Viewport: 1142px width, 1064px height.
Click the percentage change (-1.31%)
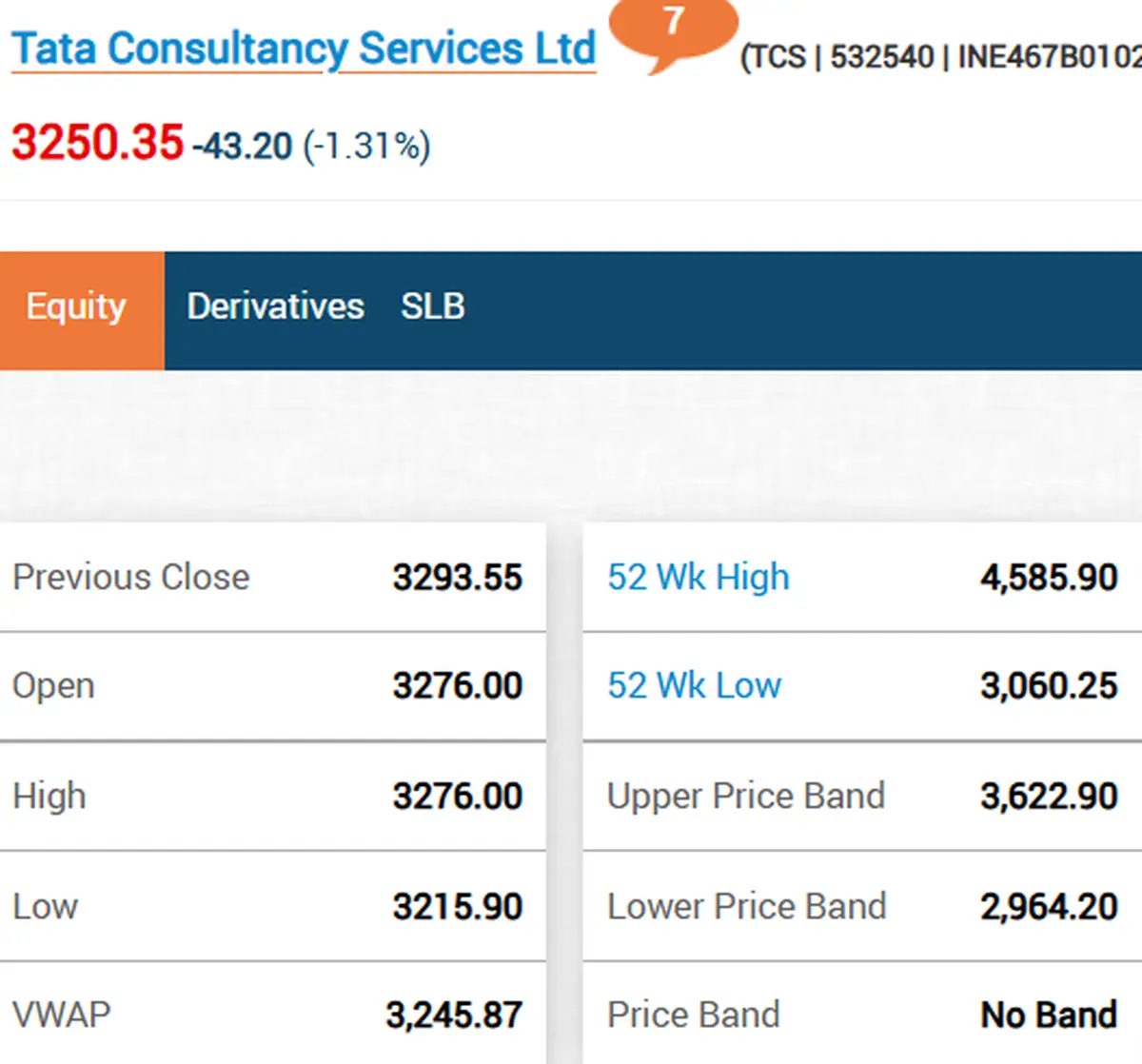[366, 147]
